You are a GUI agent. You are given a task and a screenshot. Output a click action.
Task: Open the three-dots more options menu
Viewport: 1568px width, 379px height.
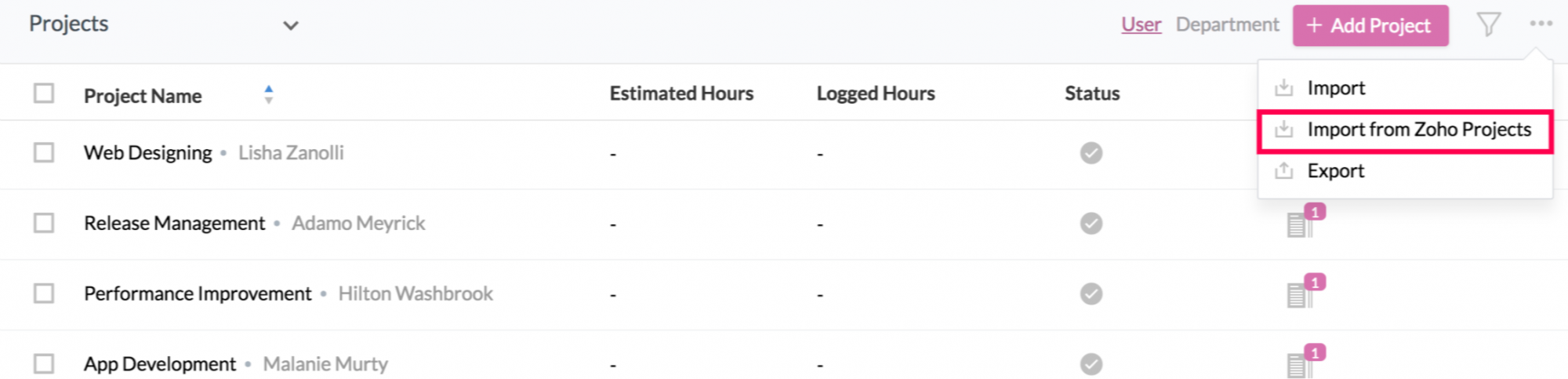[x=1541, y=24]
